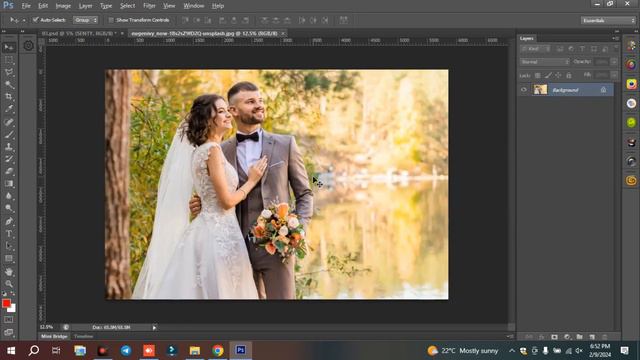This screenshot has width=640, height=360.
Task: Toggle type layer filter in Layers panel
Action: click(582, 49)
